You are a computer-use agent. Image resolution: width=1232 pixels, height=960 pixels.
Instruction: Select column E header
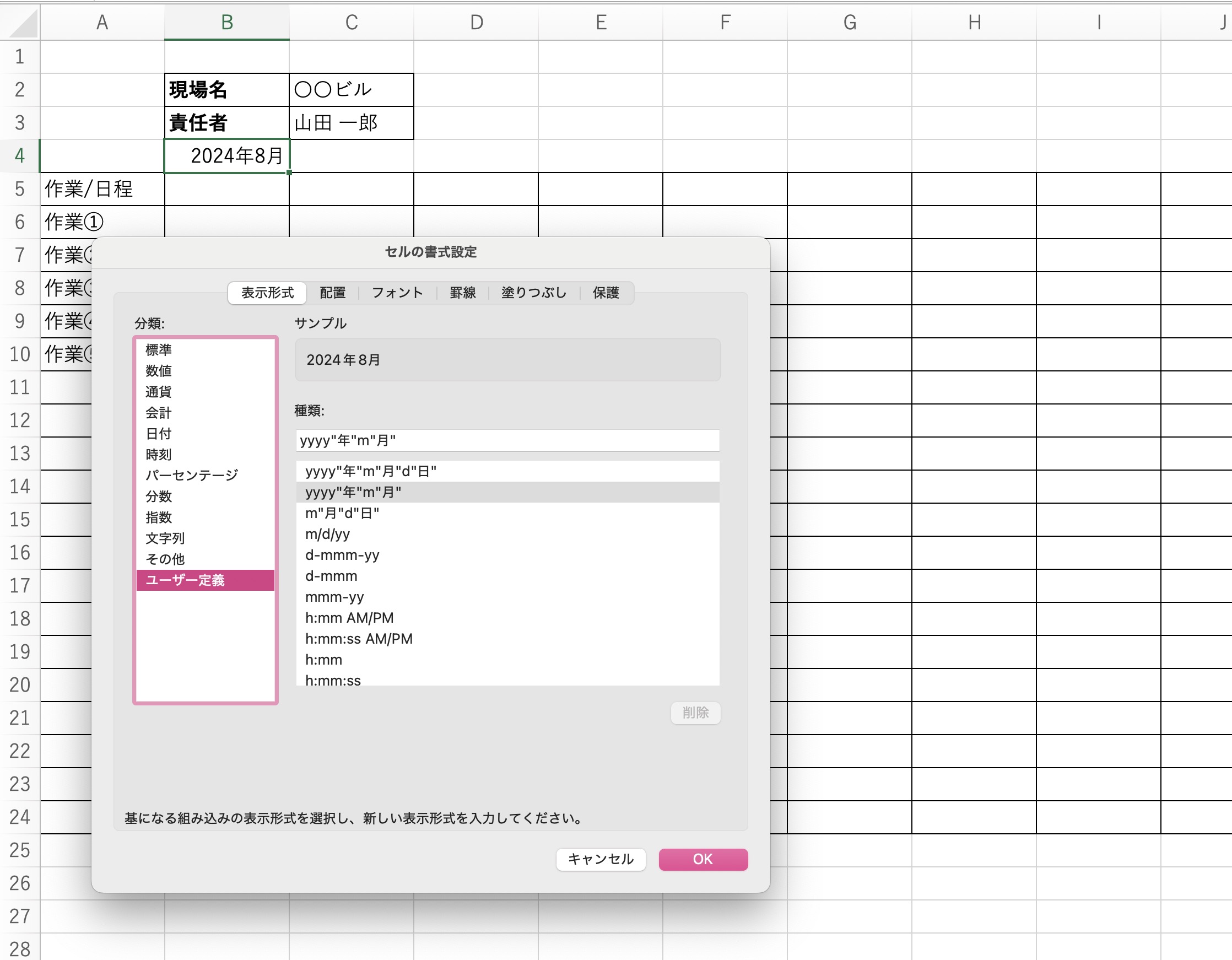(x=601, y=23)
